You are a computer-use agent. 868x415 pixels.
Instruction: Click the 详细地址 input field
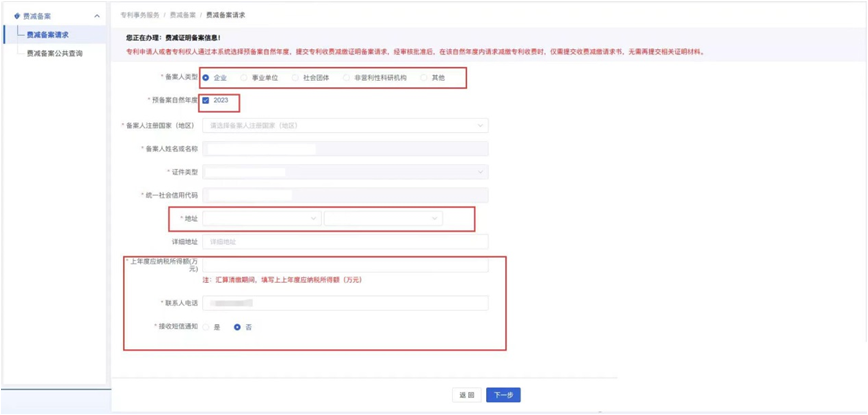345,242
